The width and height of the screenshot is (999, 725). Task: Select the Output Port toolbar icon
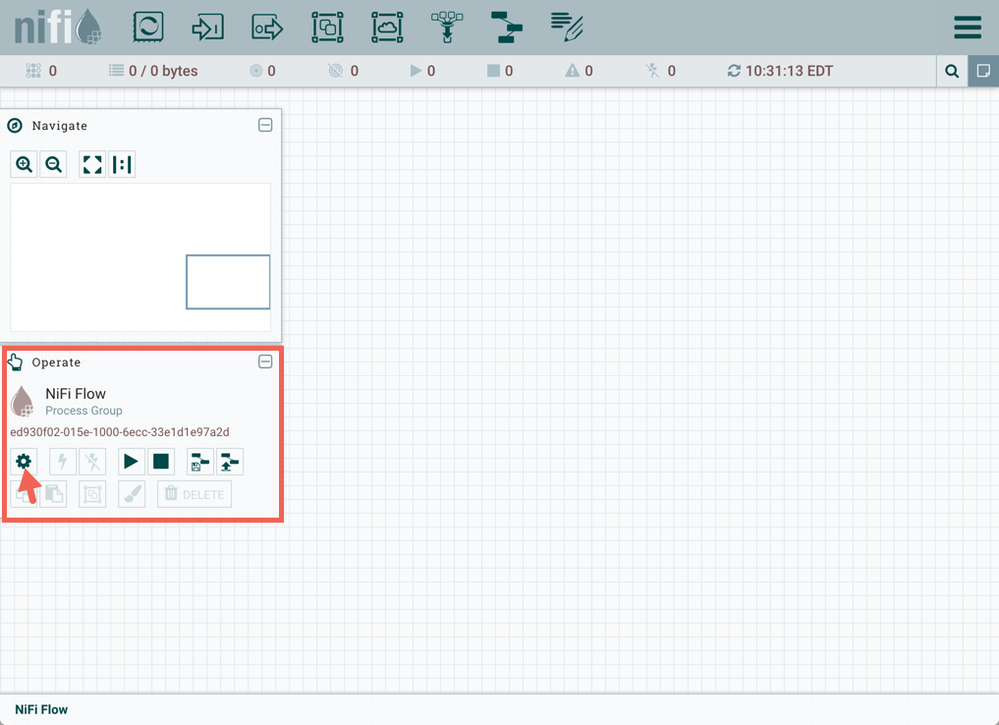(x=267, y=27)
